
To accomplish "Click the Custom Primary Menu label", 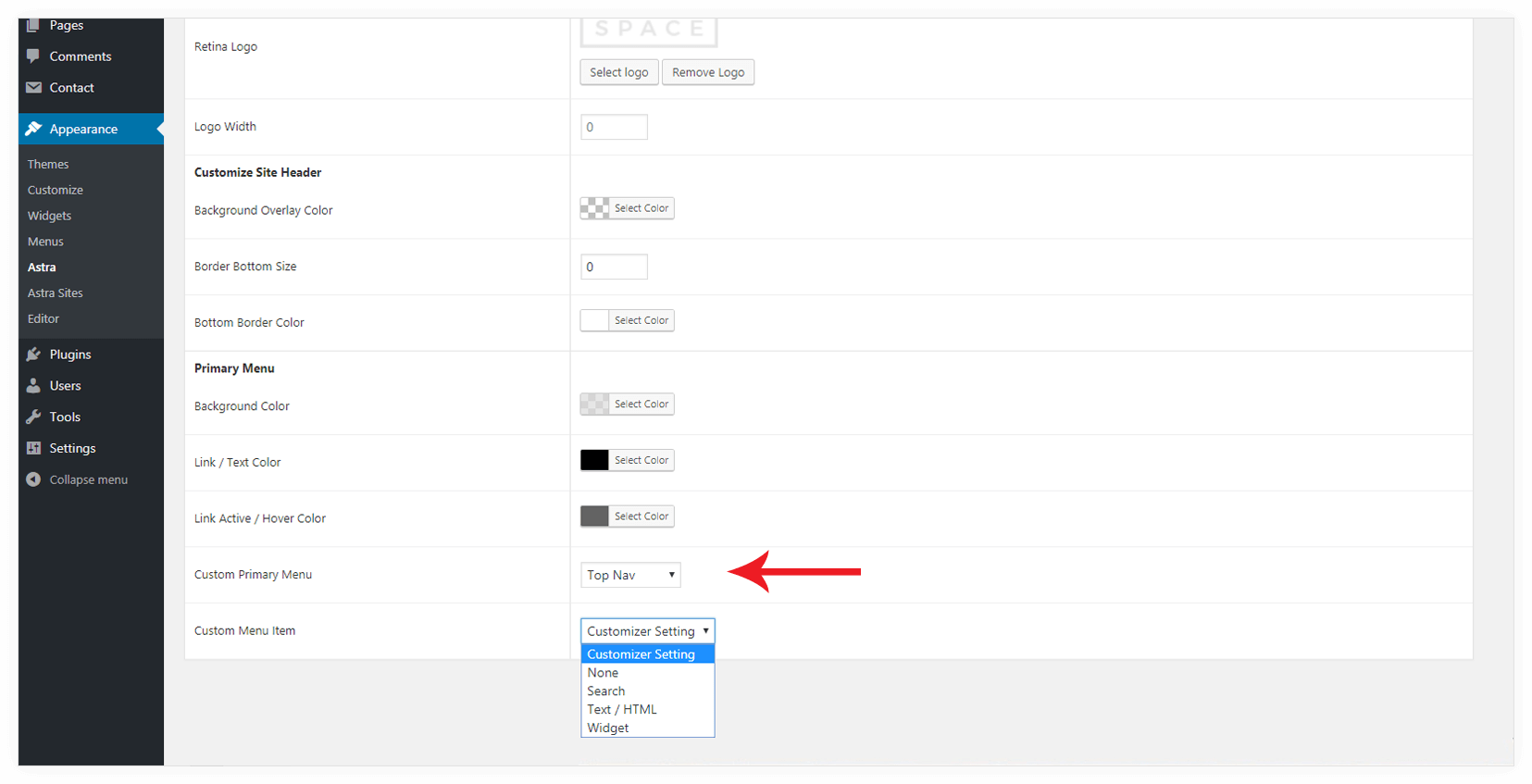I will point(253,575).
